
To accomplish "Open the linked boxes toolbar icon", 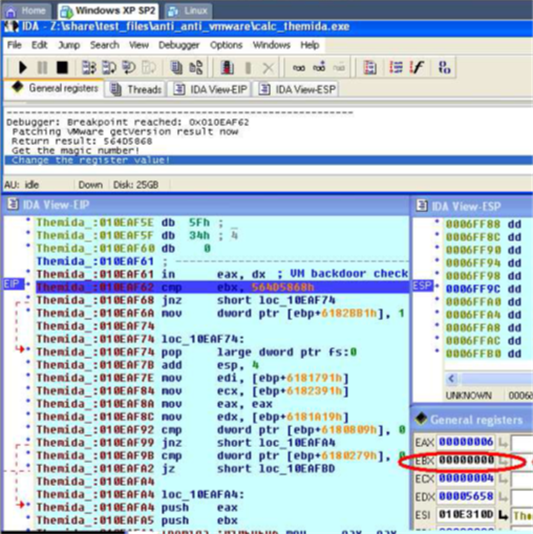I will [196, 67].
